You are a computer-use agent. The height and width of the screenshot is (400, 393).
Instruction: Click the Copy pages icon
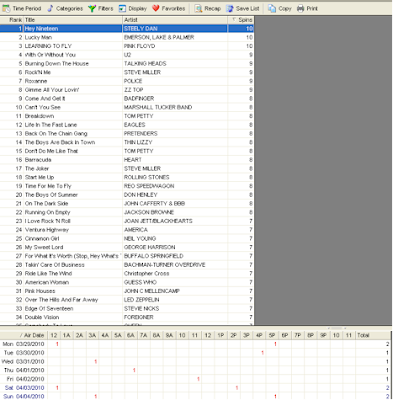[272, 8]
